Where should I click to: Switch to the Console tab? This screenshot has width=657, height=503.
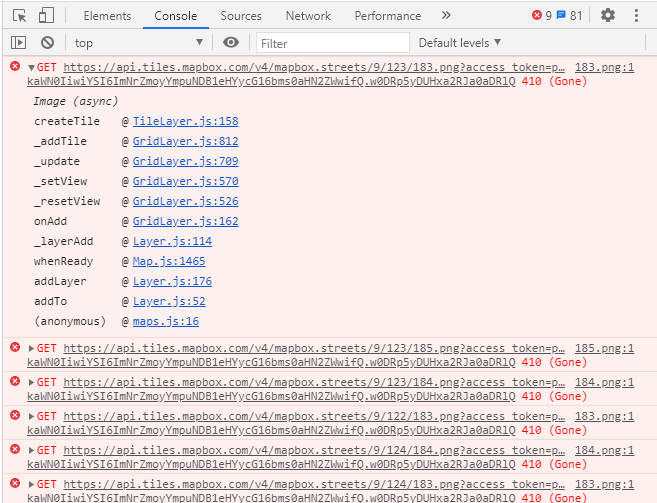tap(176, 16)
